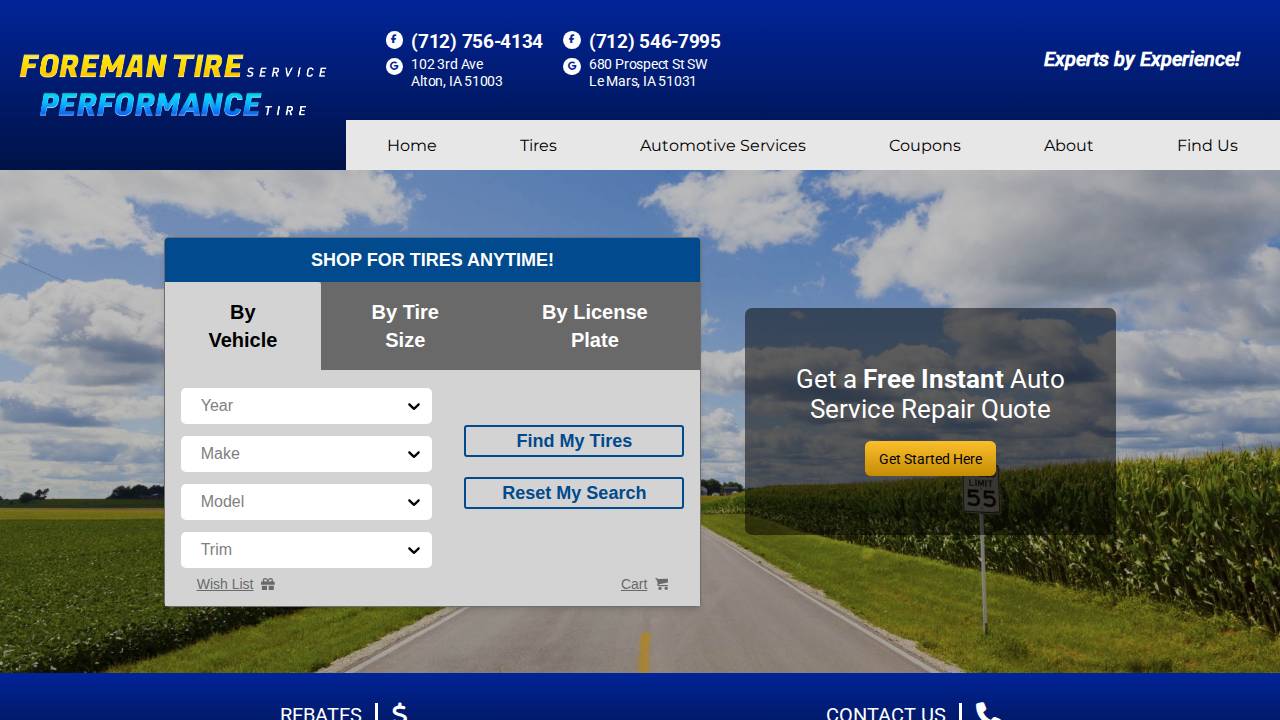Open the Model dropdown
This screenshot has height=720, width=1280.
(306, 502)
